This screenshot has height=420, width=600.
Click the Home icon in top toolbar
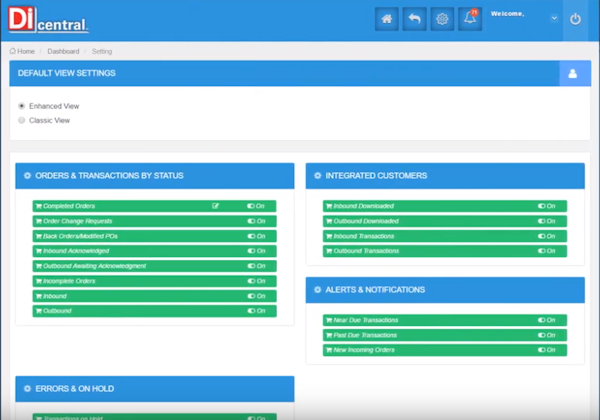387,19
